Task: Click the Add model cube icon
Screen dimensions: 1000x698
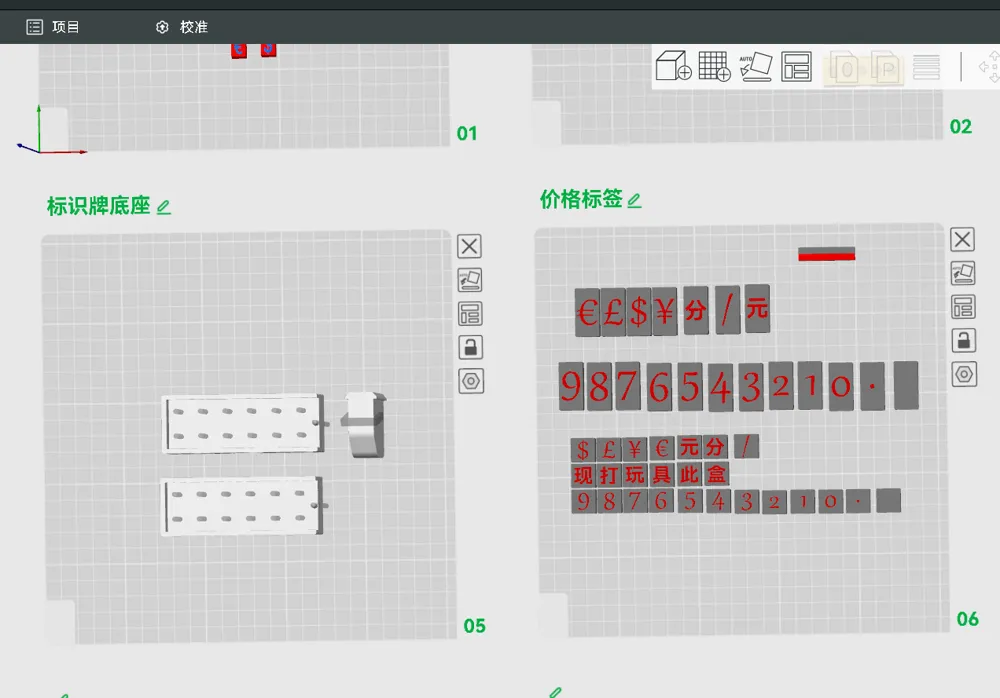Action: (673, 66)
